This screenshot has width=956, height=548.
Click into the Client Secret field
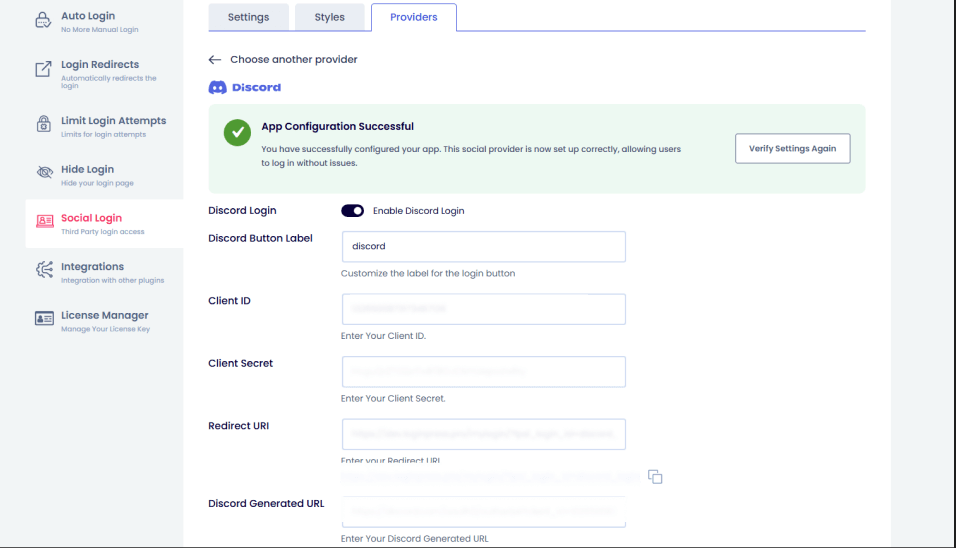pos(483,372)
